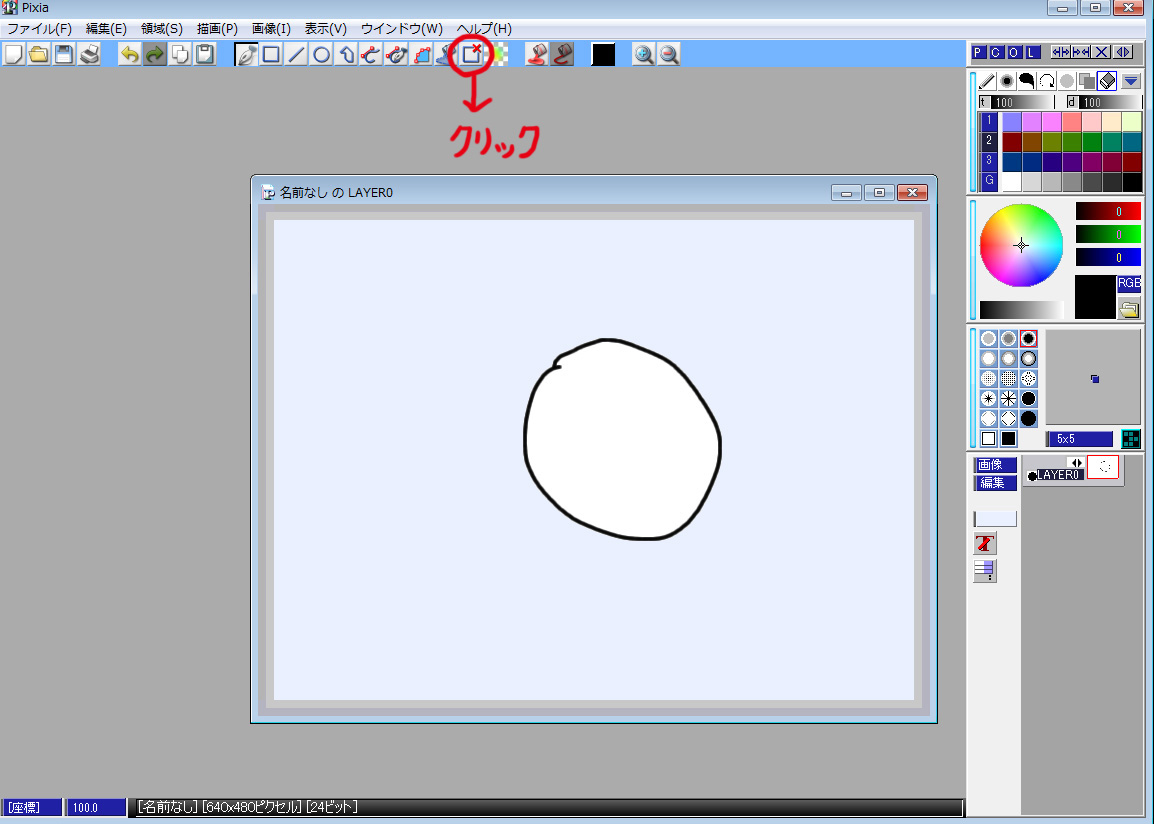Click the red paint bucket fill icon

pos(537,54)
